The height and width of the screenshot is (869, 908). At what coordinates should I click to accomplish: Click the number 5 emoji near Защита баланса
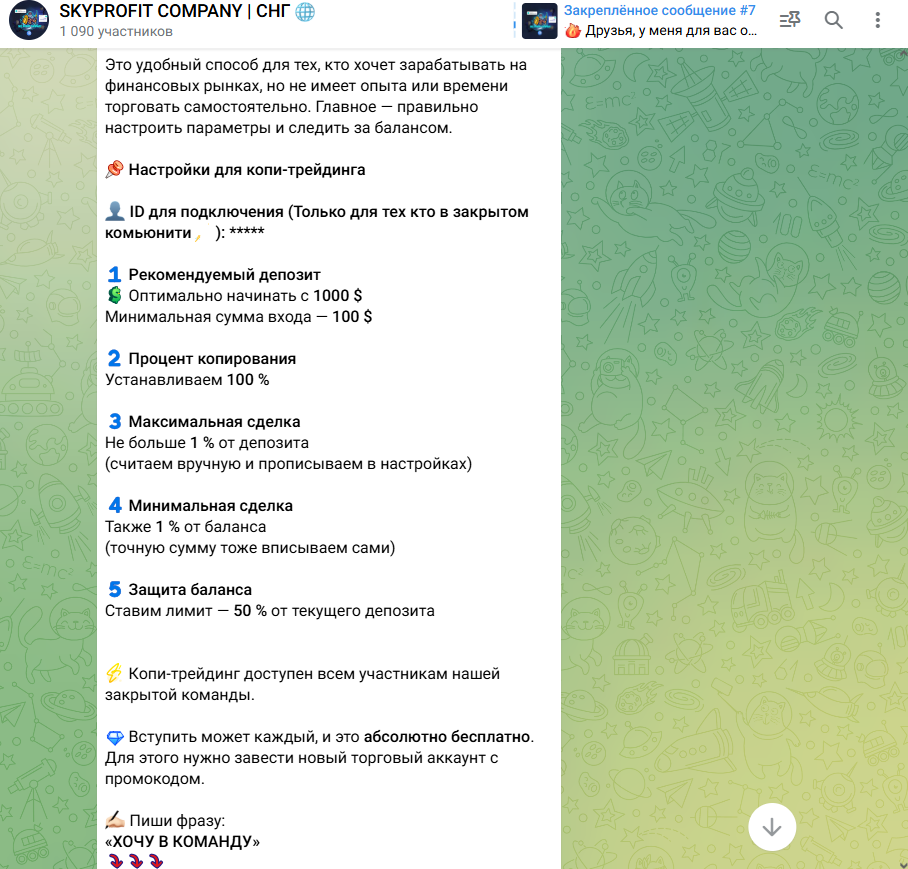(115, 589)
